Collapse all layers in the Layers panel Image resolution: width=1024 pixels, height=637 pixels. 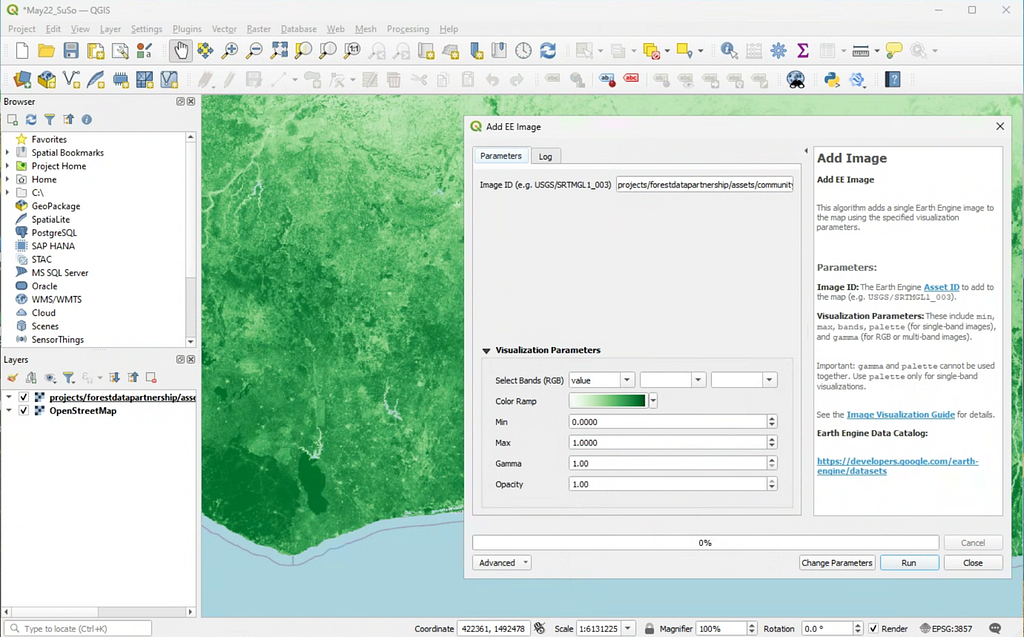(133, 378)
